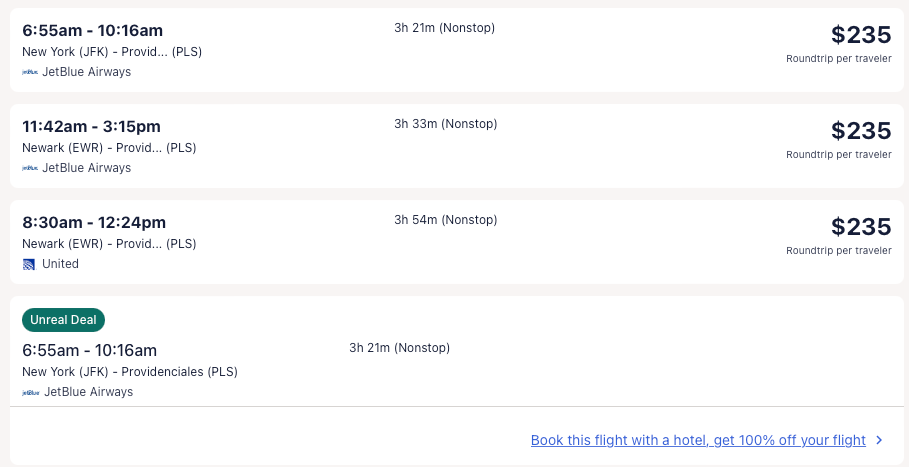Click the JetBlue logo in the Unreal Deal card
Viewport: 909px width, 467px height.
[x=31, y=392]
